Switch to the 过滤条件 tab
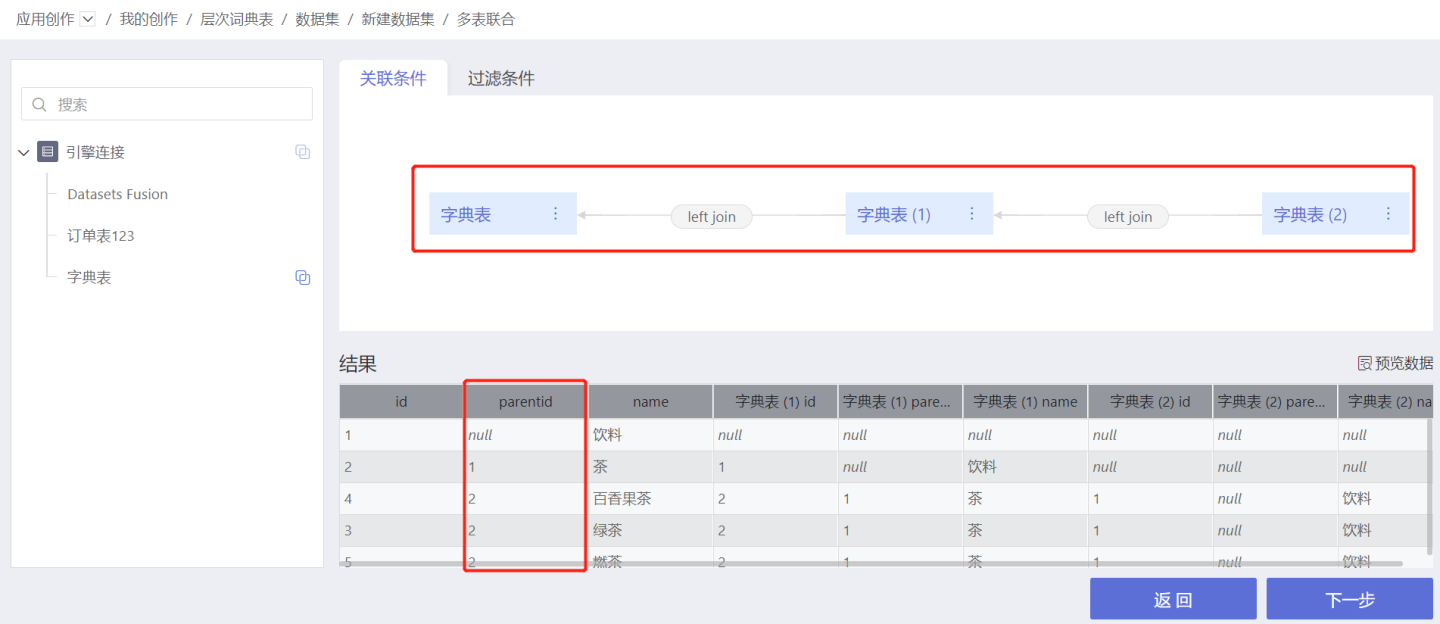This screenshot has height=624, width=1440. 501,78
